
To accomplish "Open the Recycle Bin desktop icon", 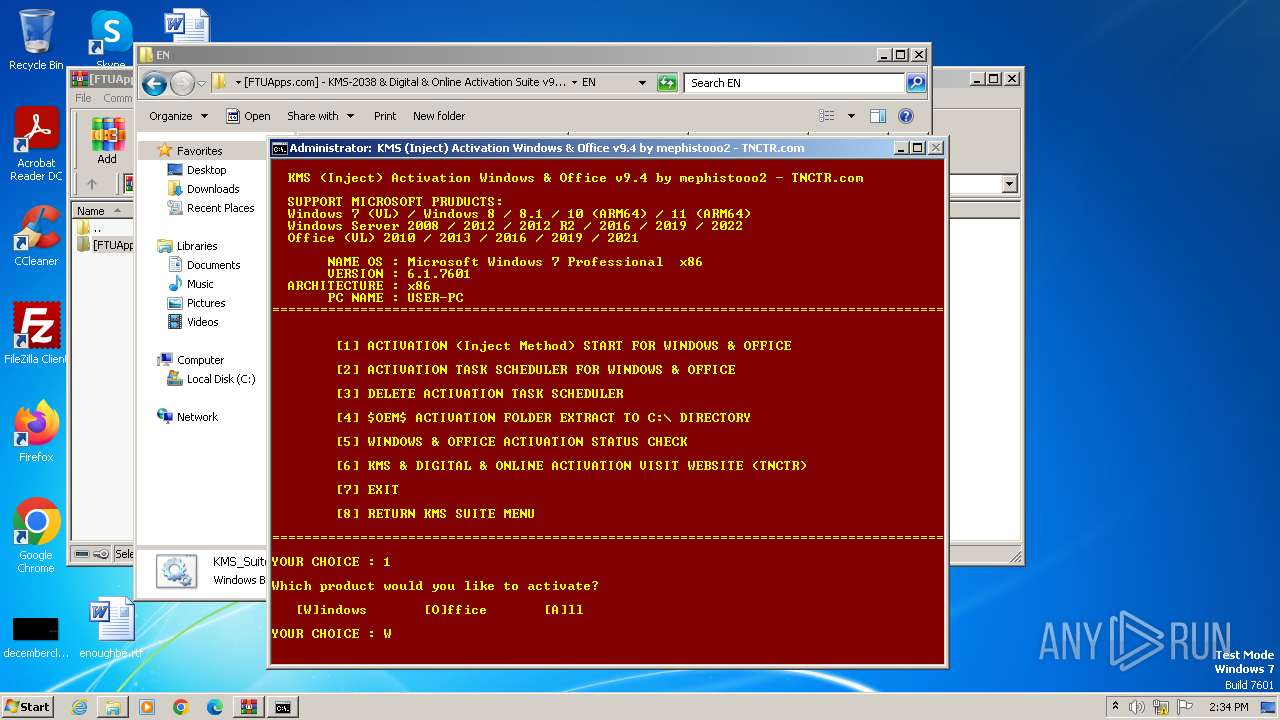I will (x=36, y=40).
